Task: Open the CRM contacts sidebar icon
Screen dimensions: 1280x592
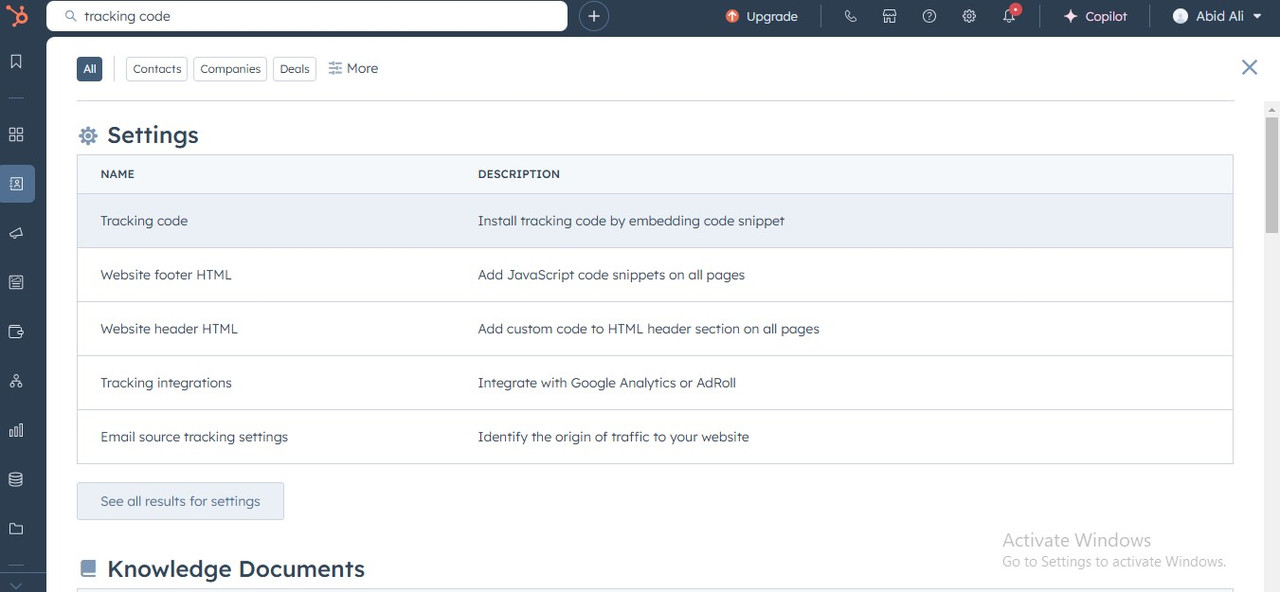Action: pyautogui.click(x=17, y=184)
